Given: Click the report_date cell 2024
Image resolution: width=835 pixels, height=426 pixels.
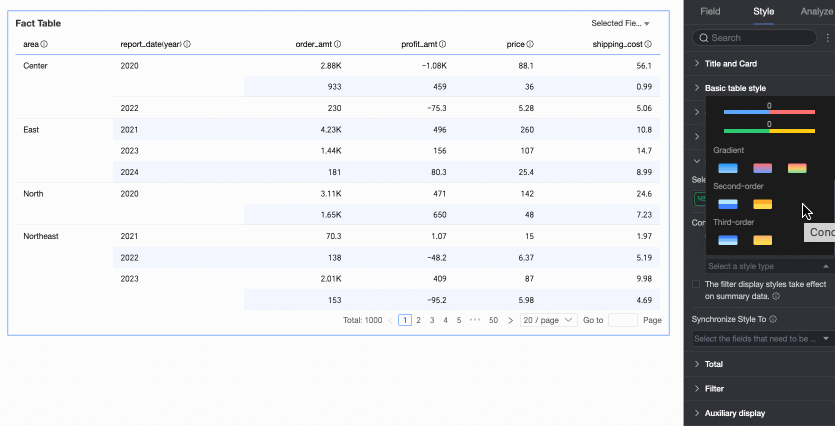Looking at the screenshot, I should pyautogui.click(x=129, y=173).
